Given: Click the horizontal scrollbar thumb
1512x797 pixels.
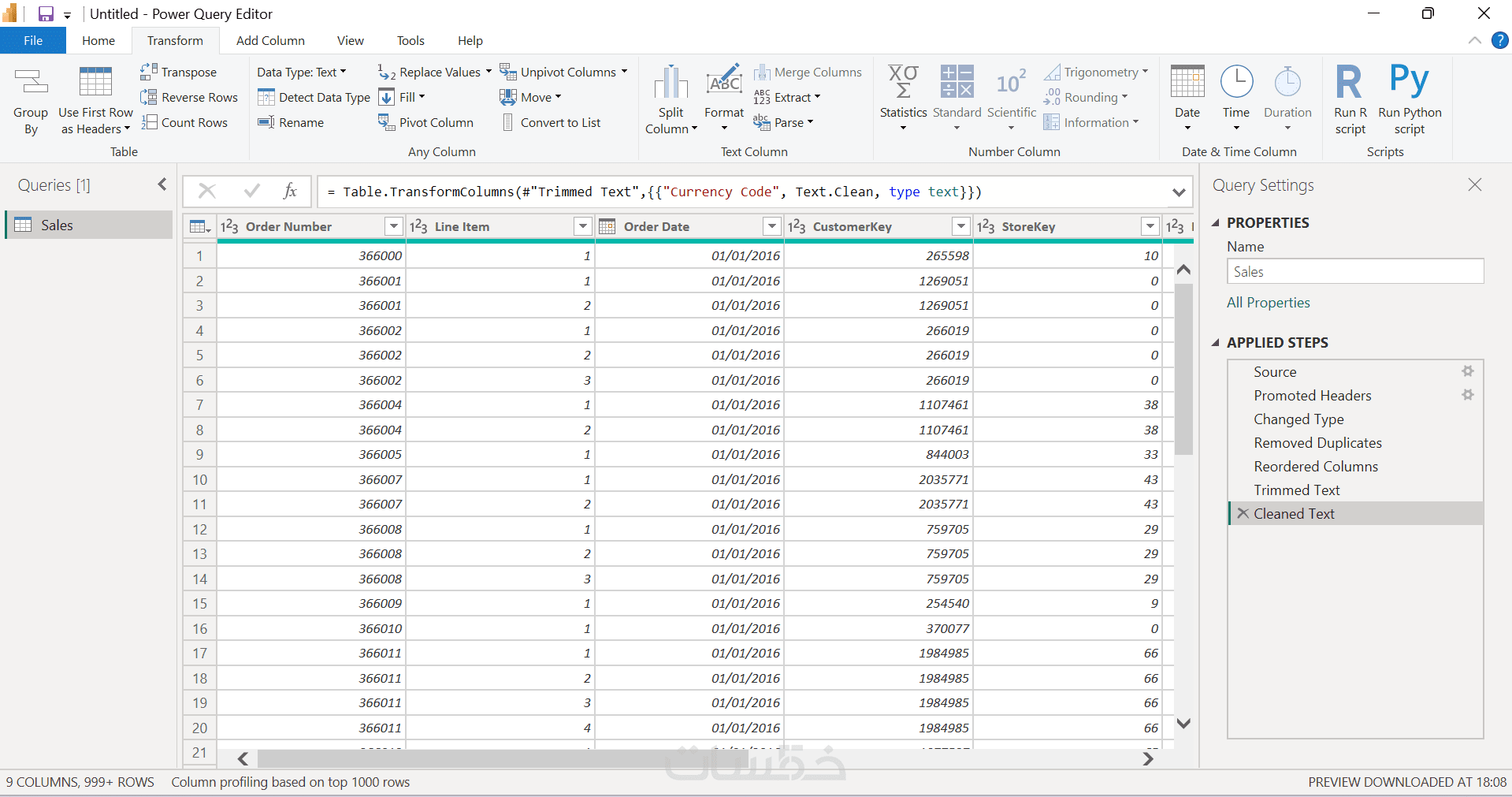Looking at the screenshot, I should 503,758.
